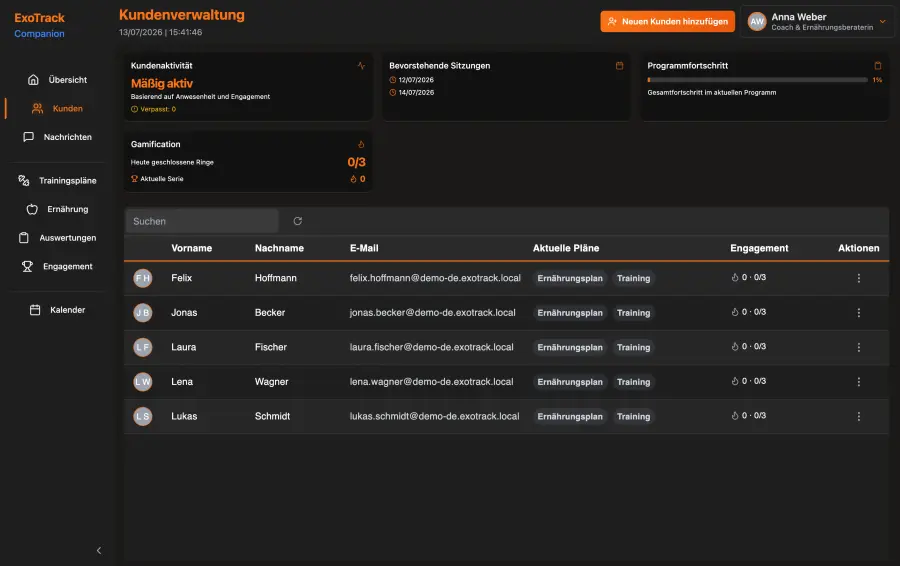Click Felix Hoffmann's FH avatar
This screenshot has height=566, width=900.
[x=143, y=278]
